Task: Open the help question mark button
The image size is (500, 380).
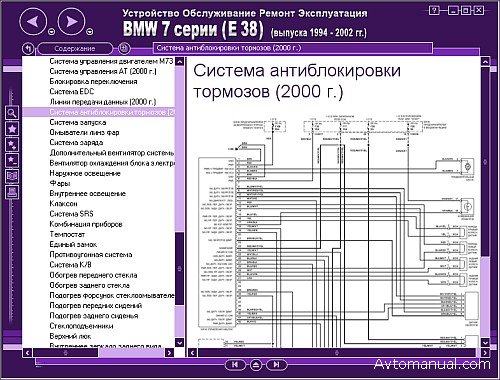Action: pyautogui.click(x=434, y=10)
